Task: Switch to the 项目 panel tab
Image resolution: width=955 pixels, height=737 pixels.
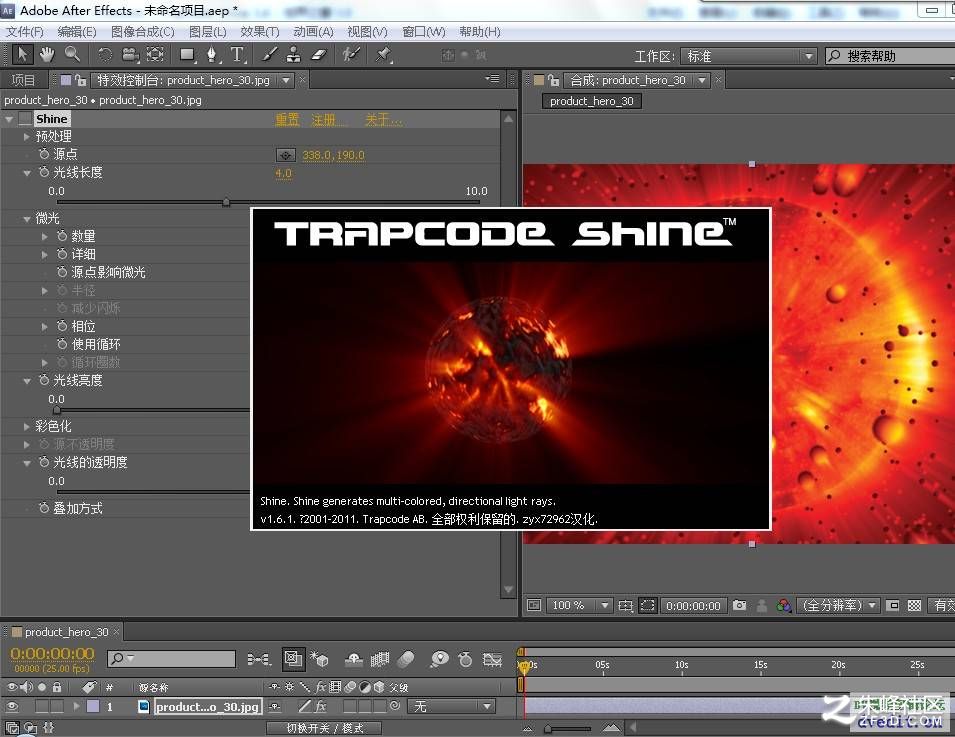Action: coord(23,80)
